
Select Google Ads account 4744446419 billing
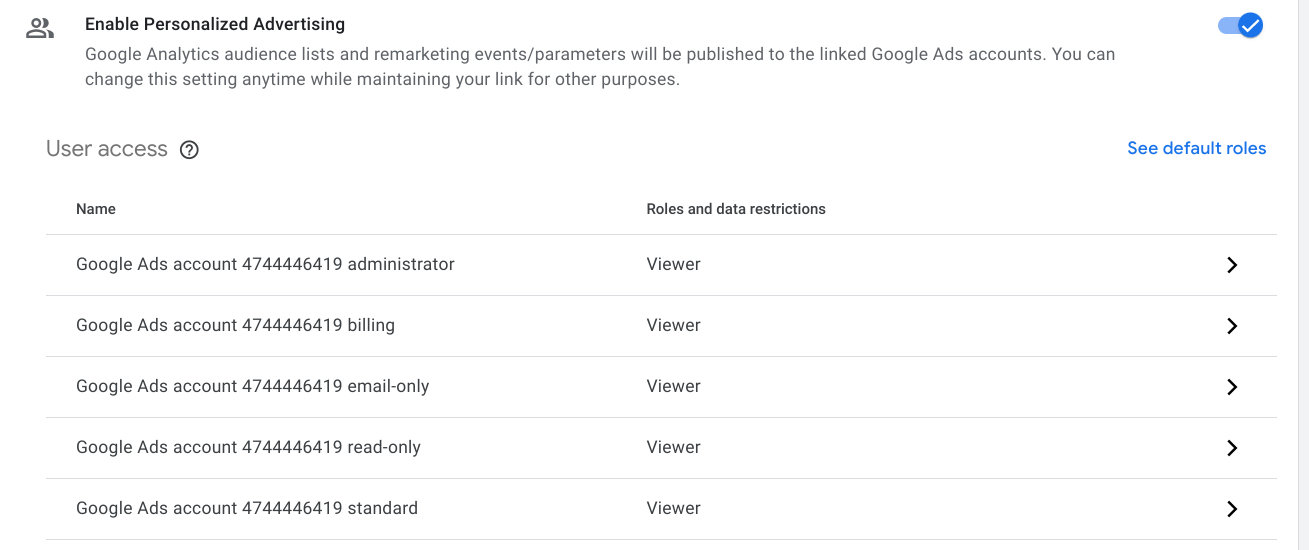click(x=235, y=325)
